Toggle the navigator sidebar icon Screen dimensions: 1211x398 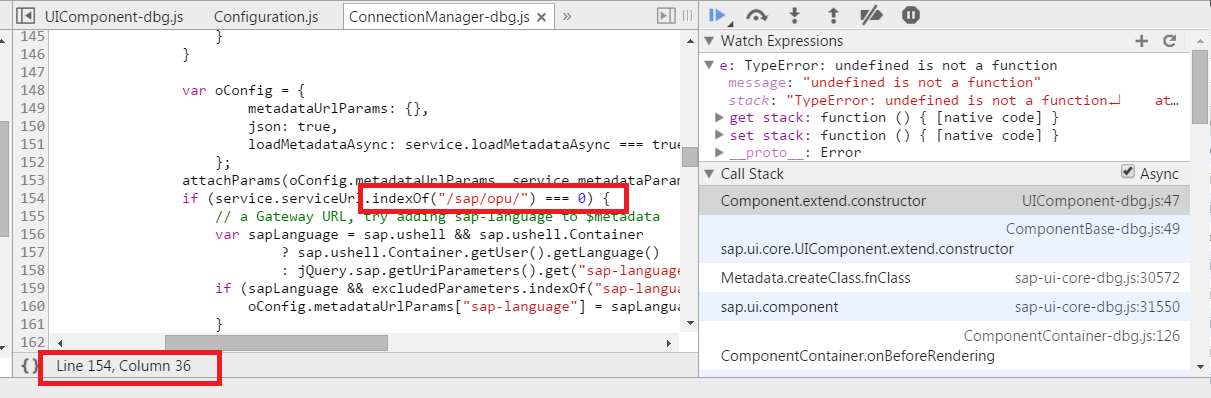(x=25, y=16)
